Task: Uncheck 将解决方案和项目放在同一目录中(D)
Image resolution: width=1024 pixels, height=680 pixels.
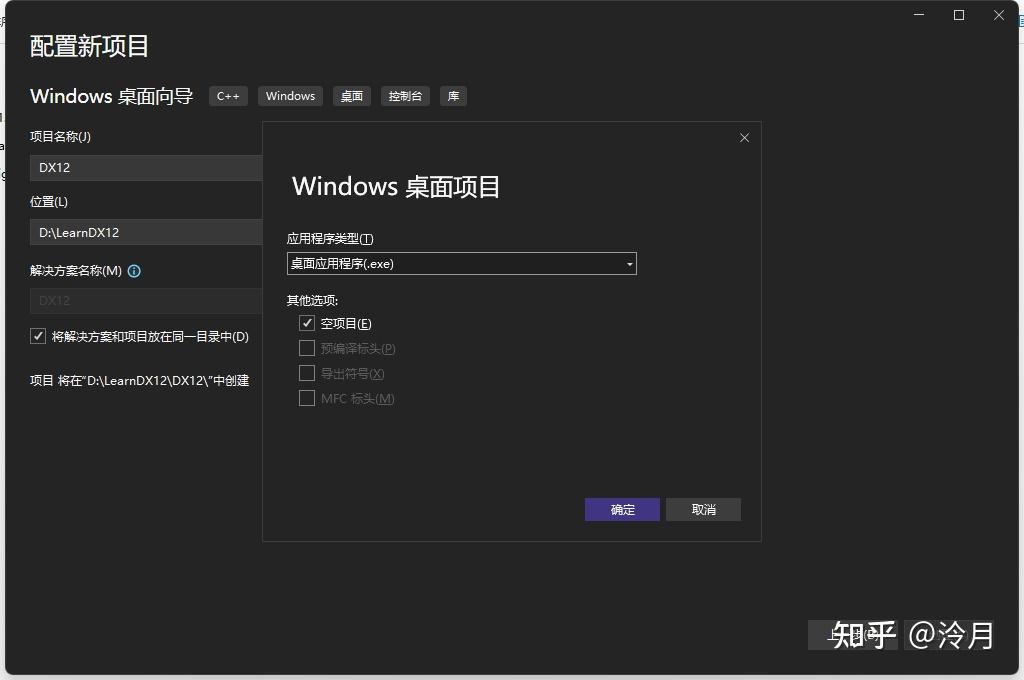Action: click(x=37, y=337)
